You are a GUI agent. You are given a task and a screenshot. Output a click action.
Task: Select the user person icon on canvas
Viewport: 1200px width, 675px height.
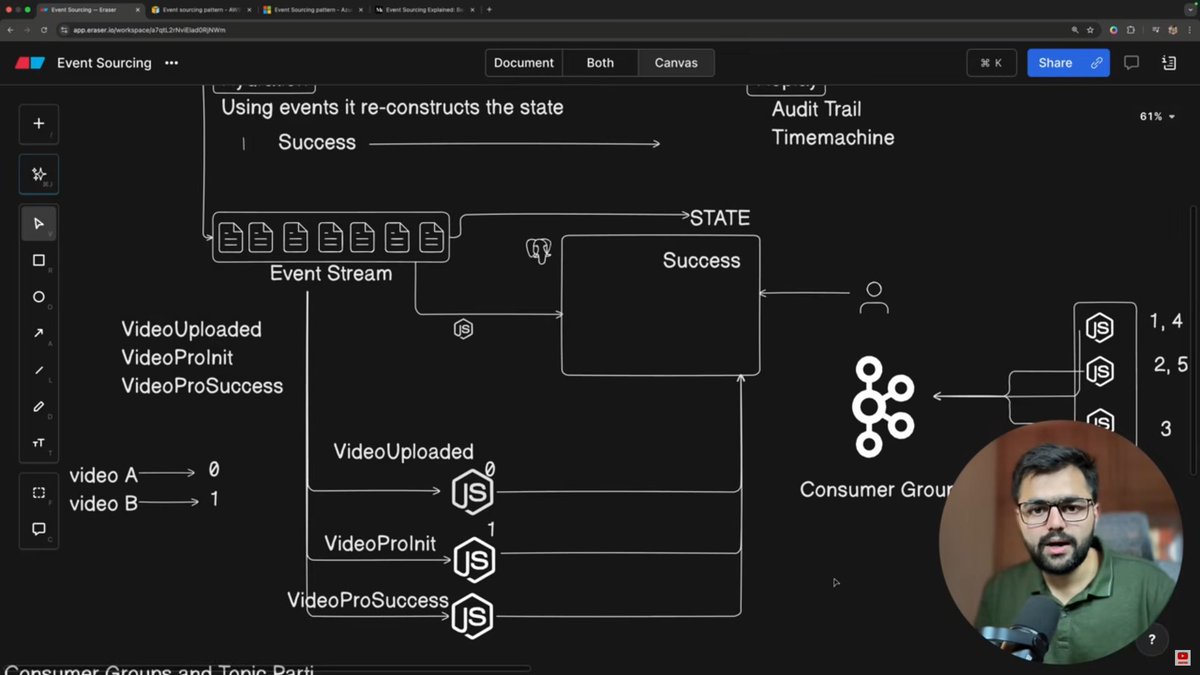click(874, 297)
